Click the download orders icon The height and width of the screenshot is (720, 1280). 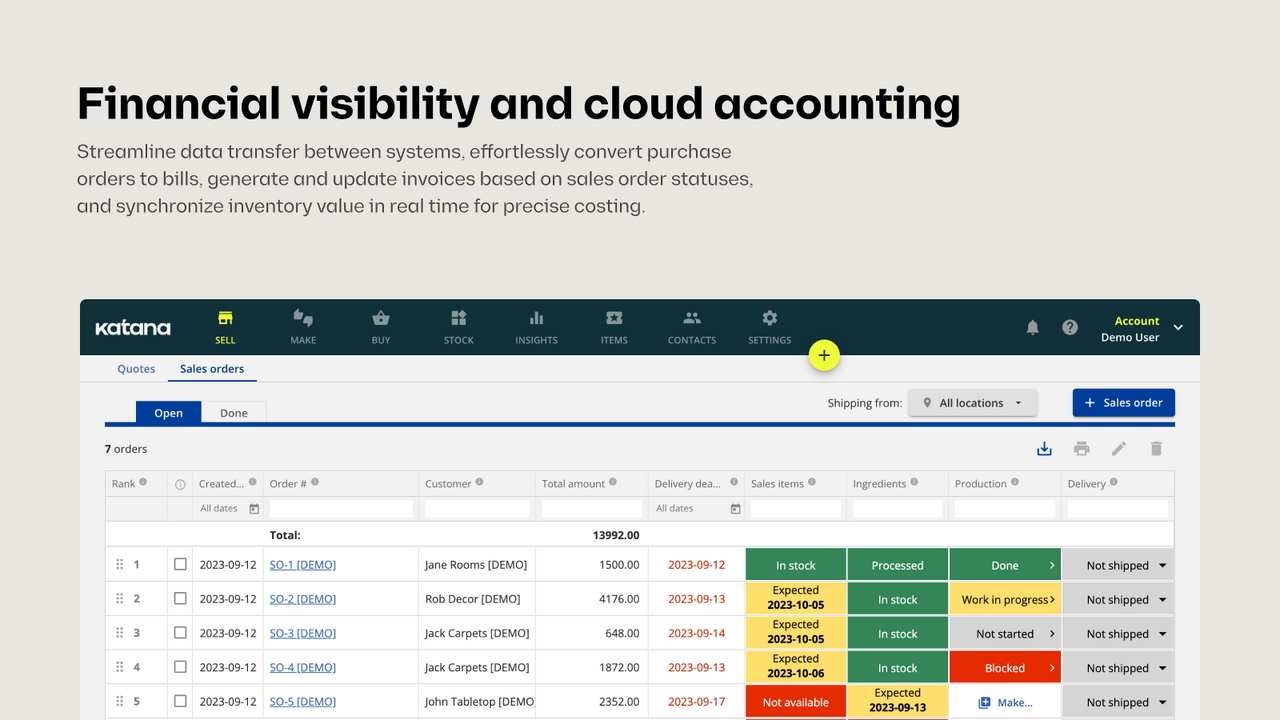click(x=1044, y=448)
